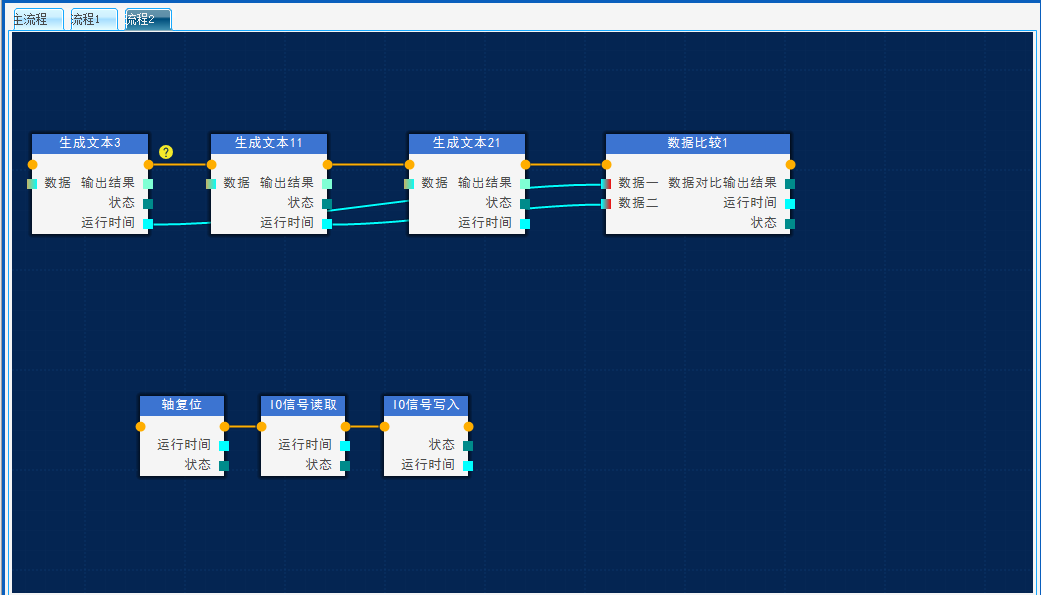Click IO信号写入 orange flow input port
Screen dimensions: 1041x595
pos(384,427)
